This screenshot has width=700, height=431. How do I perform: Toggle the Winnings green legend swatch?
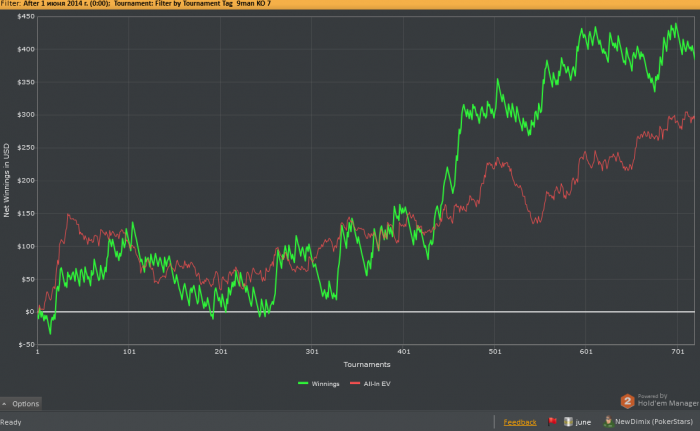point(303,383)
